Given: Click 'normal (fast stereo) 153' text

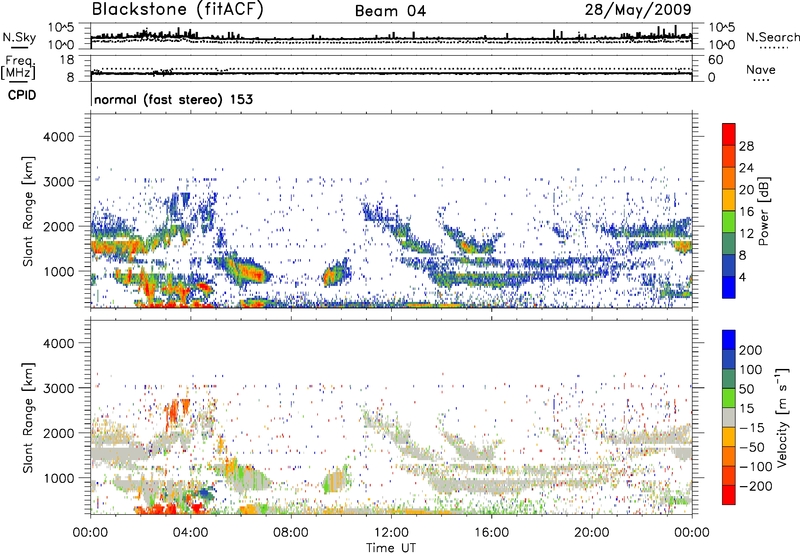Looking at the screenshot, I should tap(173, 99).
